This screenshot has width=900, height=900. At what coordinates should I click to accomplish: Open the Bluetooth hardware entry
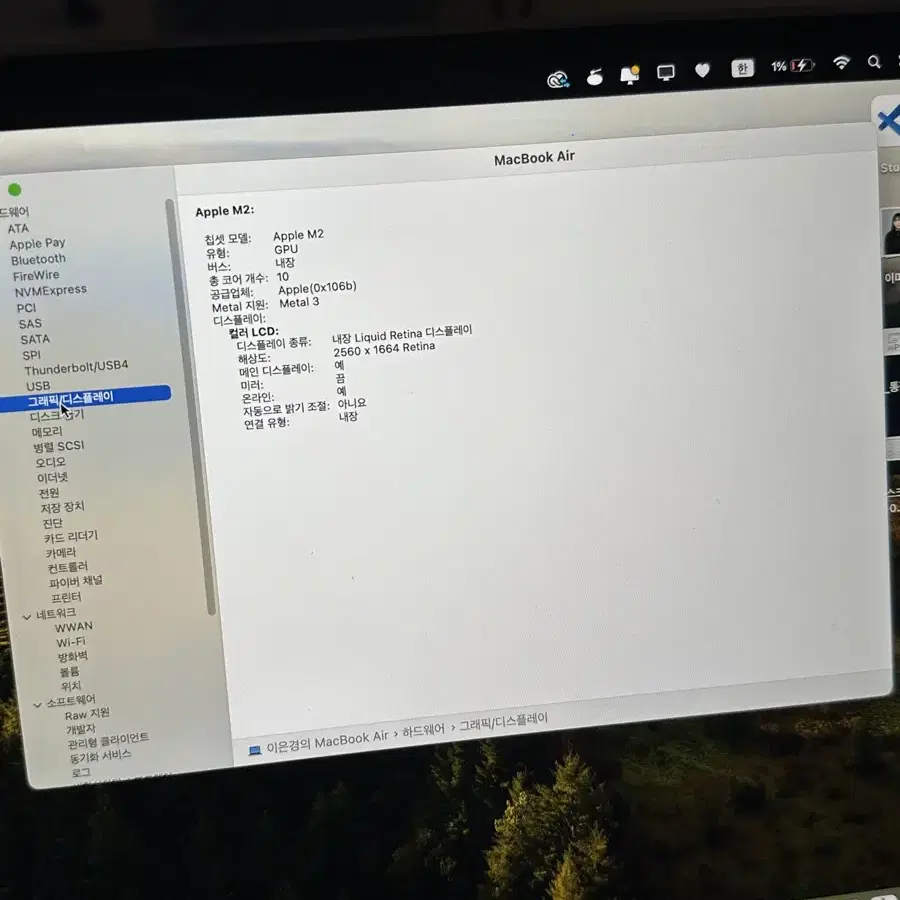pyautogui.click(x=38, y=259)
